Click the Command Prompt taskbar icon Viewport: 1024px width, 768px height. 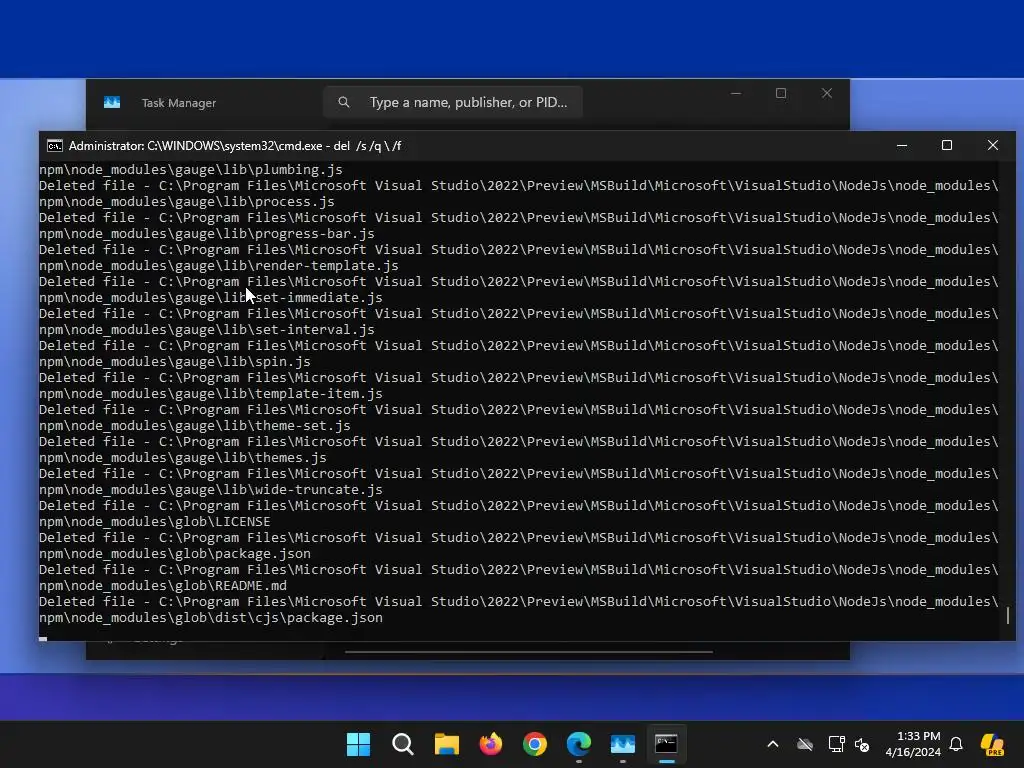(666, 744)
